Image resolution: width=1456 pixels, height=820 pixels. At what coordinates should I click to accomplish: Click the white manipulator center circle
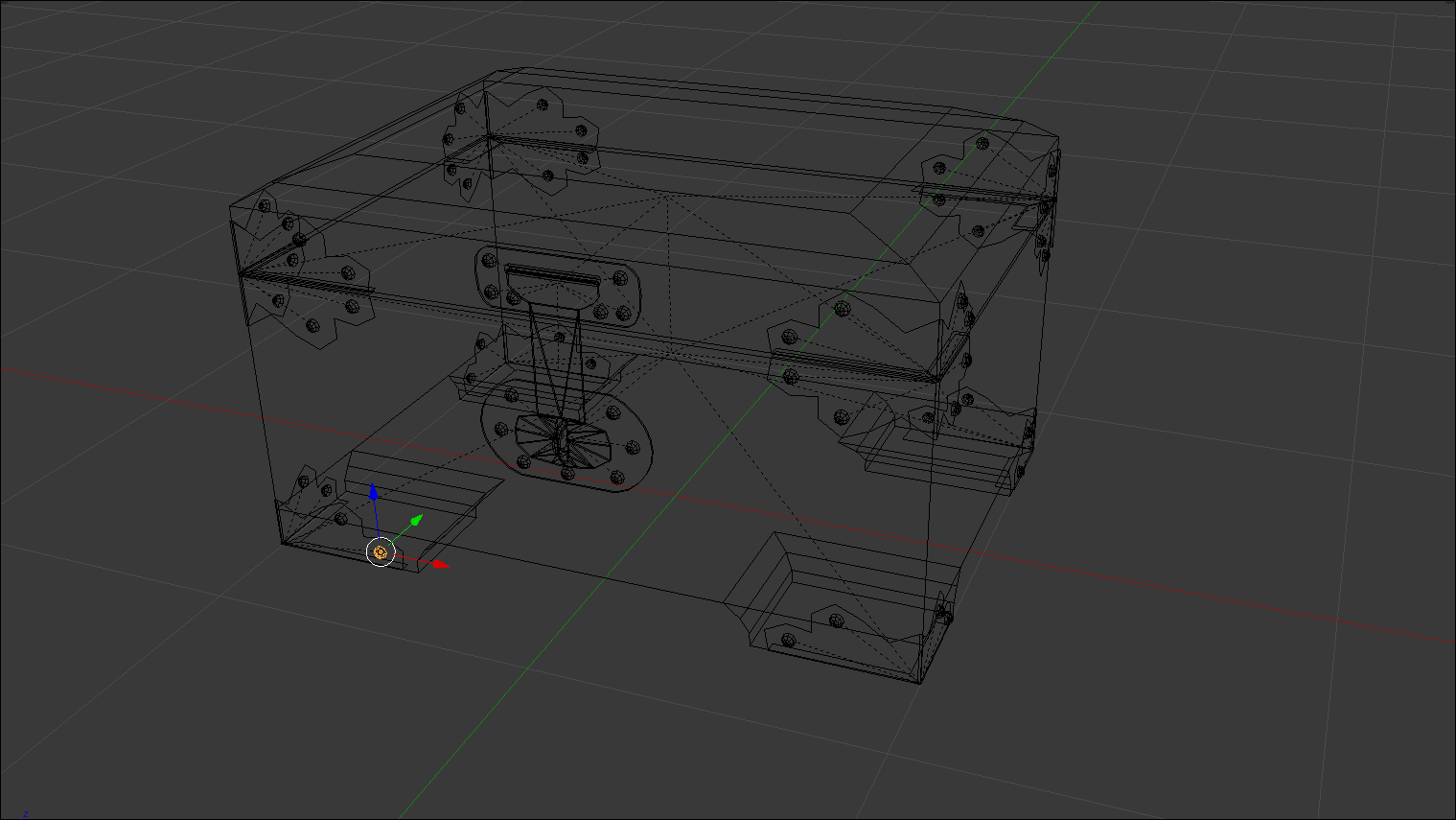pos(381,552)
